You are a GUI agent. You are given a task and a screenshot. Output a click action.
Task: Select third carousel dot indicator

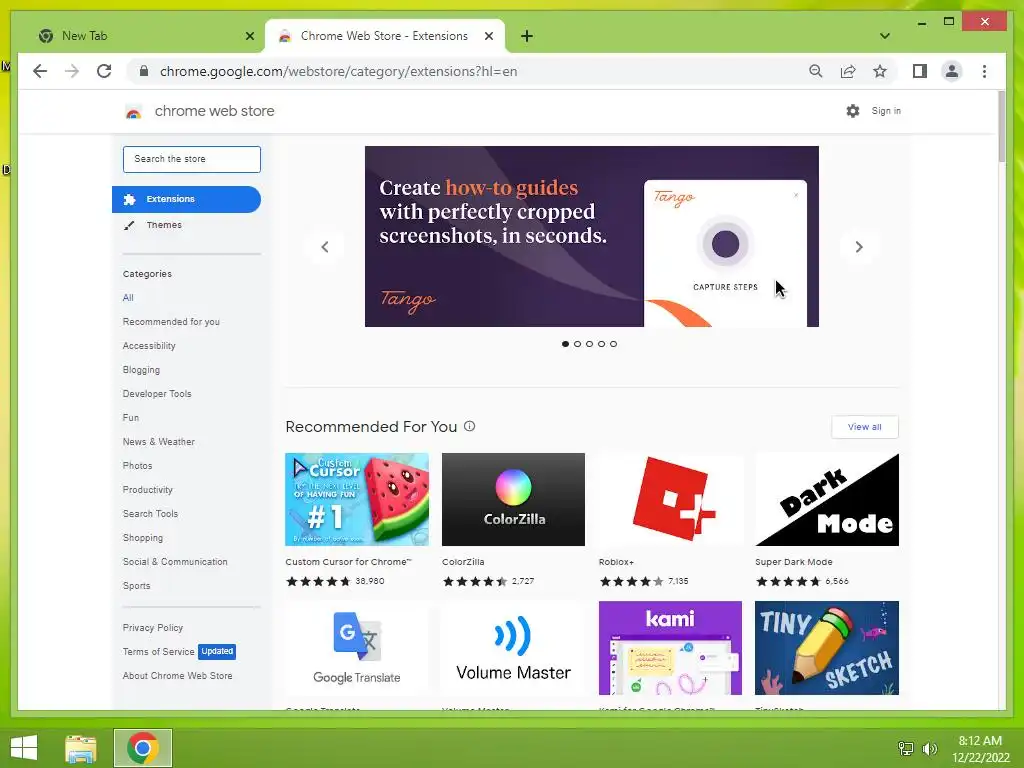pos(590,344)
